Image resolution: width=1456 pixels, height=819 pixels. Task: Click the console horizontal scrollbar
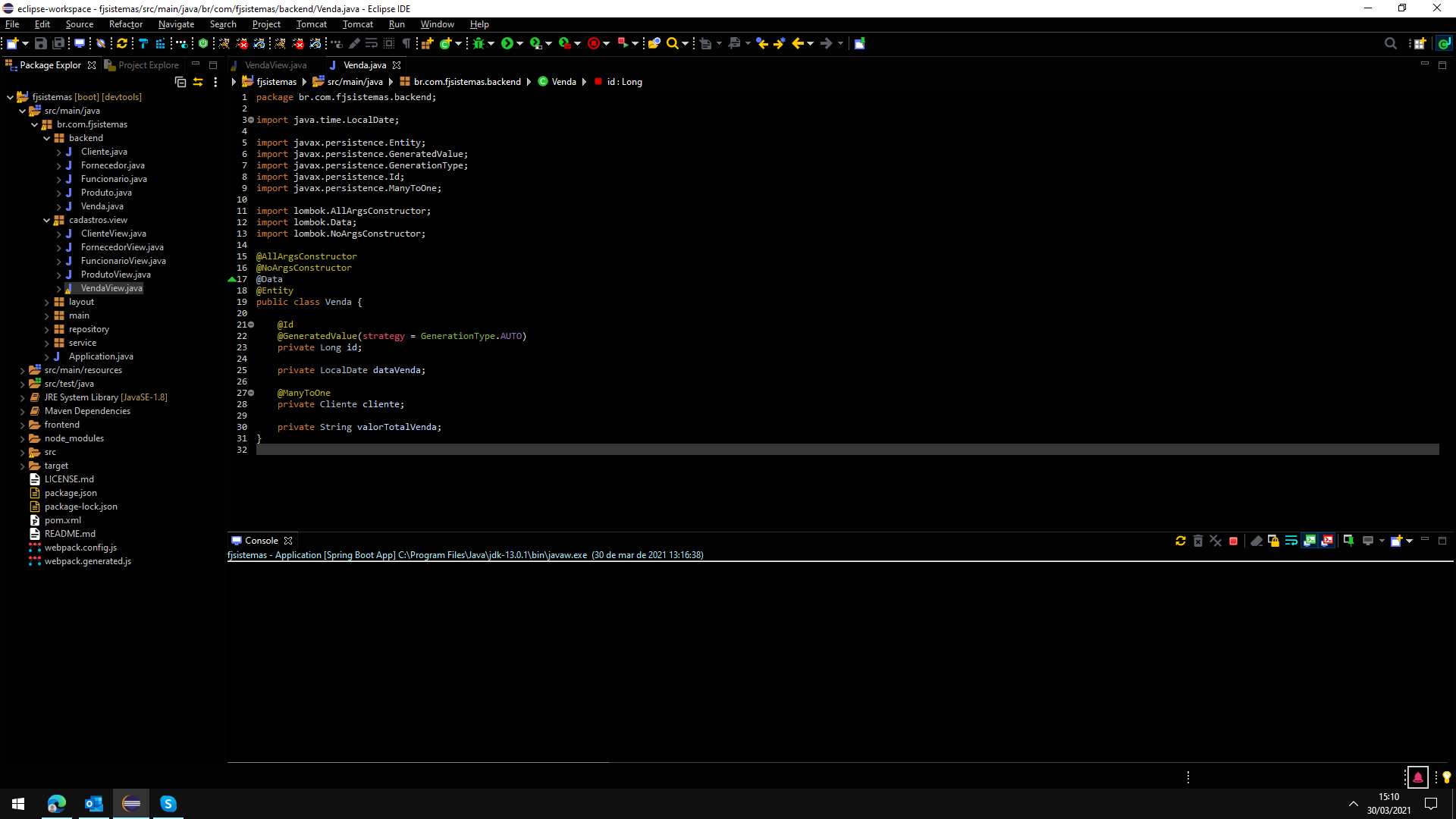click(x=417, y=762)
